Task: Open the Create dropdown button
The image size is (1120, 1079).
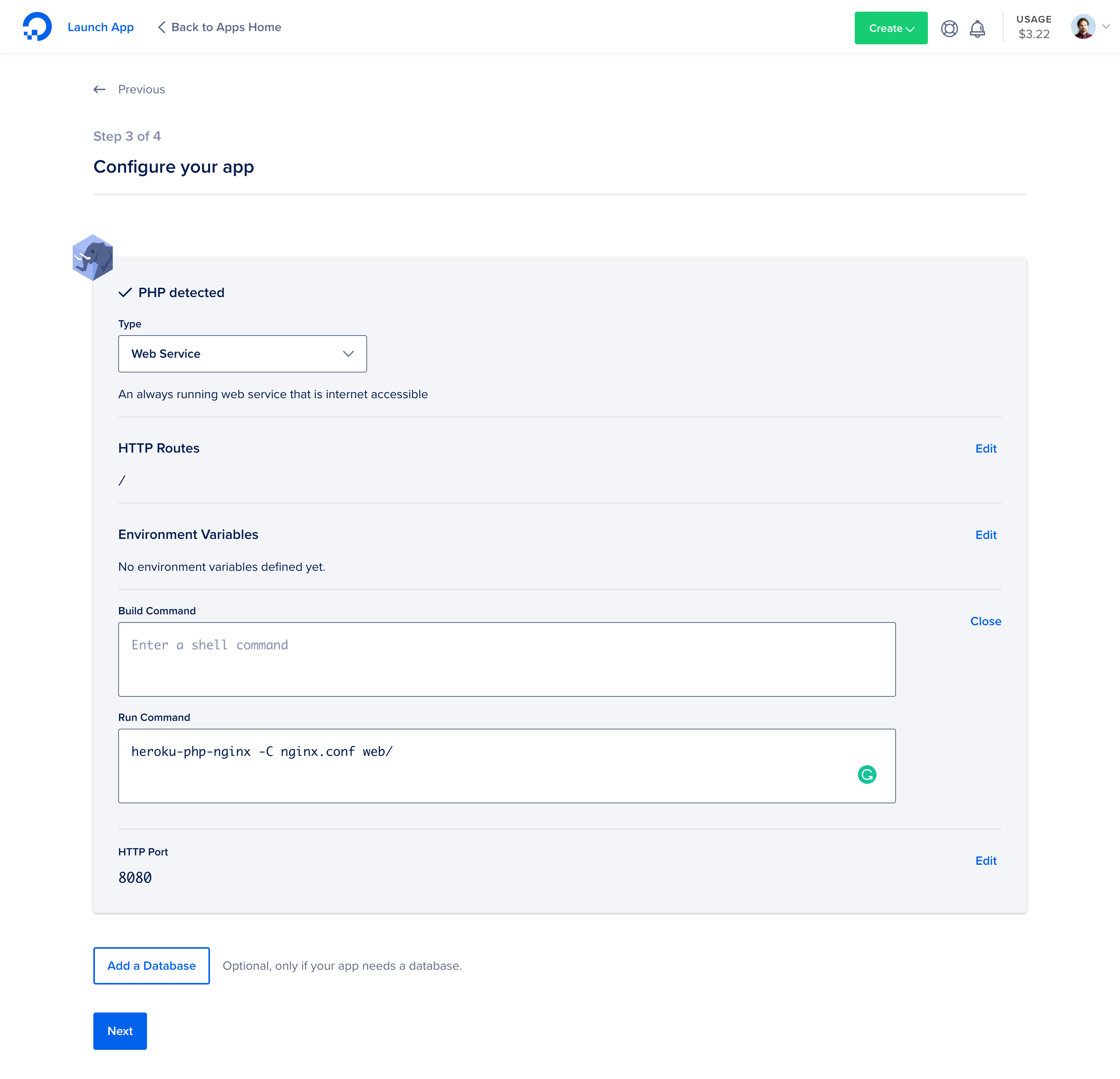Action: pos(890,28)
